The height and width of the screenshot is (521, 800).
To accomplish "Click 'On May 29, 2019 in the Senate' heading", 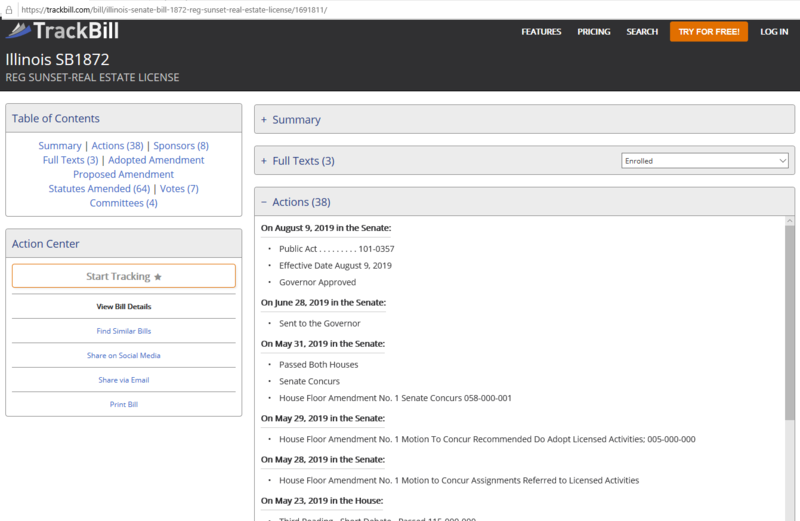I will (322, 418).
